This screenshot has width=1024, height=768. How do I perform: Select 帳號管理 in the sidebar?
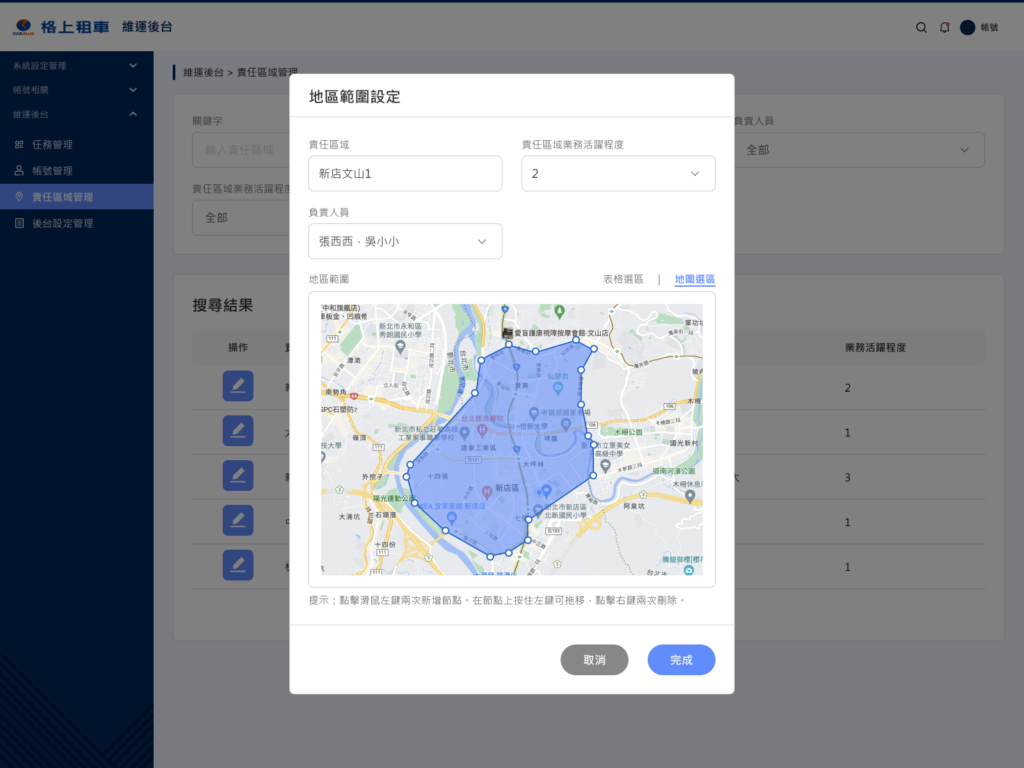[52, 171]
